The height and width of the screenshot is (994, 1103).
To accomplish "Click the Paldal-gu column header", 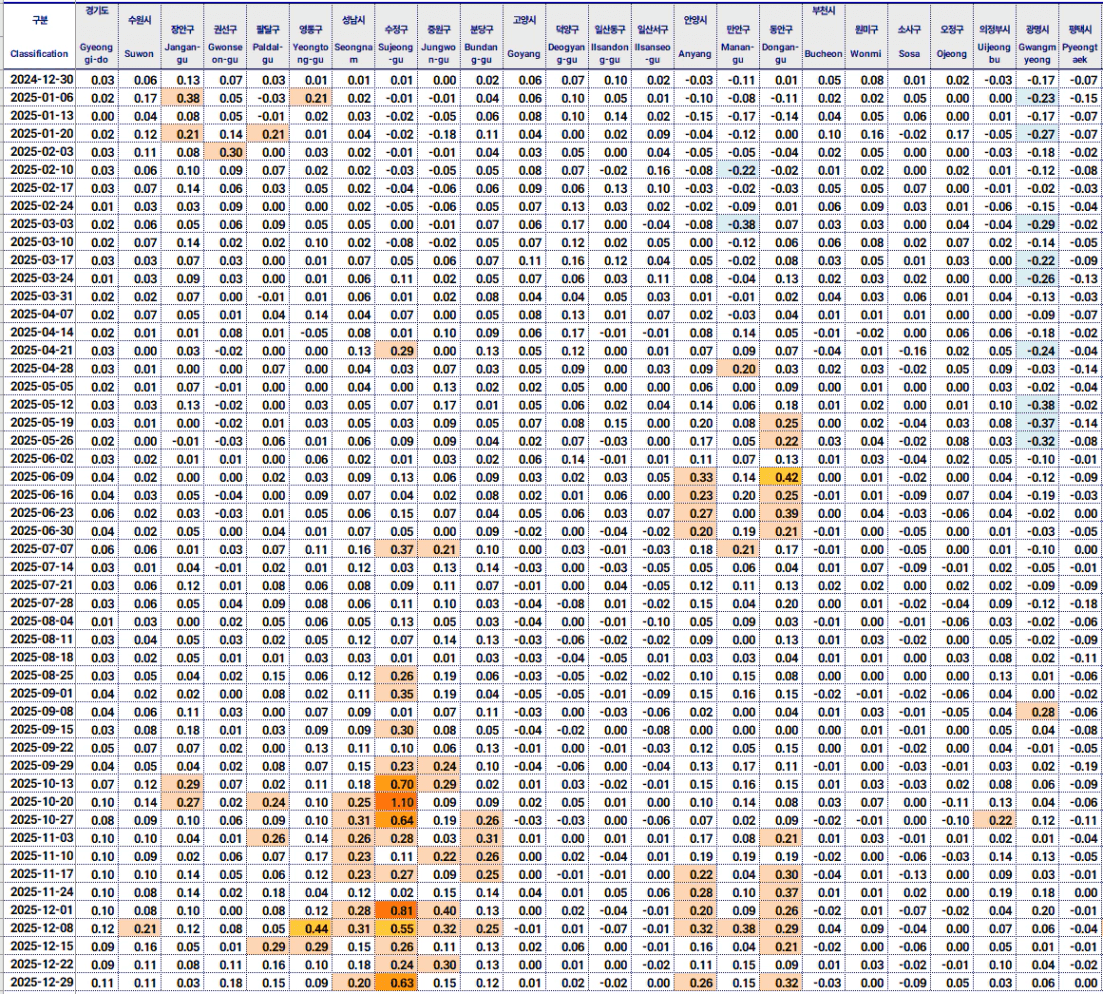I will click(x=268, y=35).
